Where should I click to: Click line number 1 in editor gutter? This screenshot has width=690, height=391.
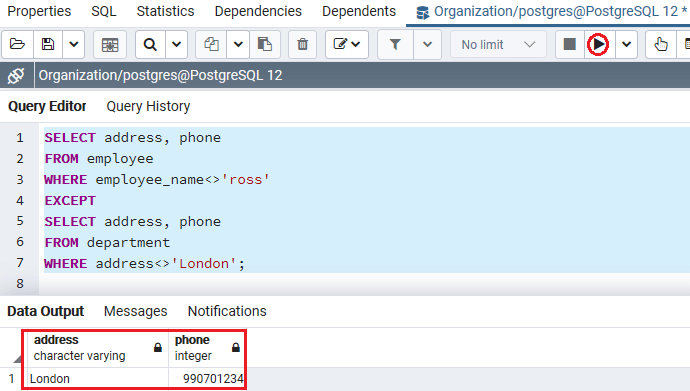tap(20, 138)
